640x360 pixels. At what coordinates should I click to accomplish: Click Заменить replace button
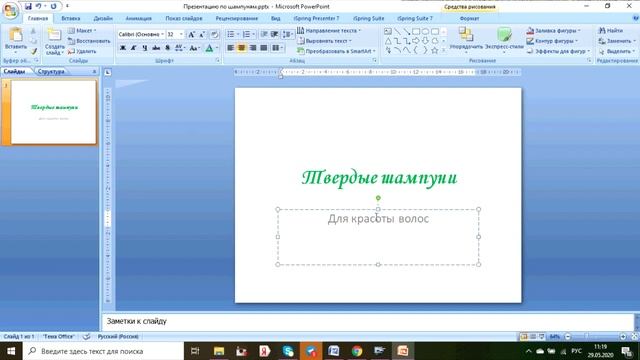617,41
